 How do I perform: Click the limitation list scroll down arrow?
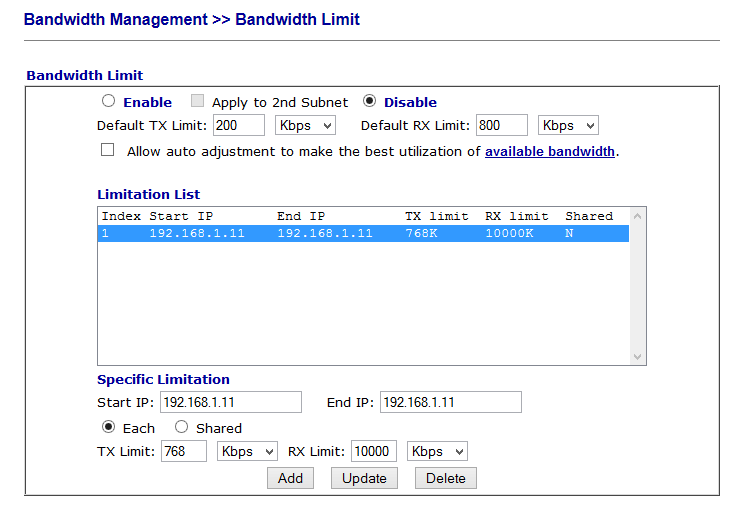click(x=638, y=357)
